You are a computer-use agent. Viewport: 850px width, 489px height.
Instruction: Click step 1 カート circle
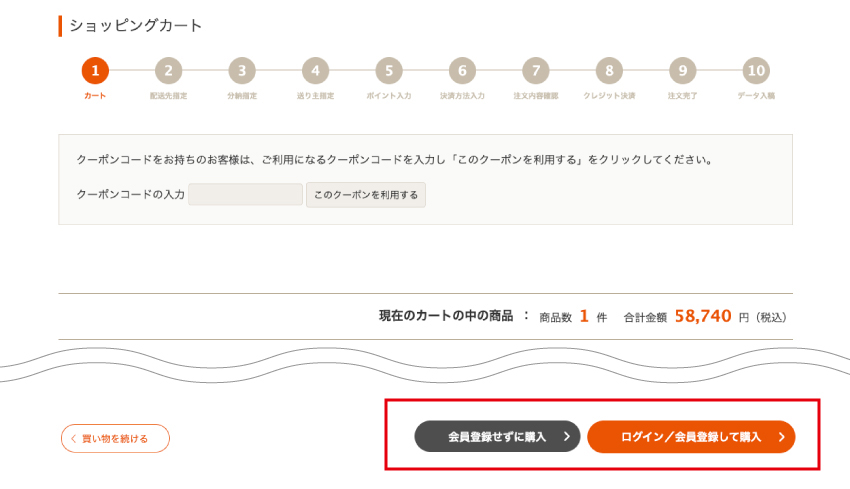pyautogui.click(x=95, y=71)
